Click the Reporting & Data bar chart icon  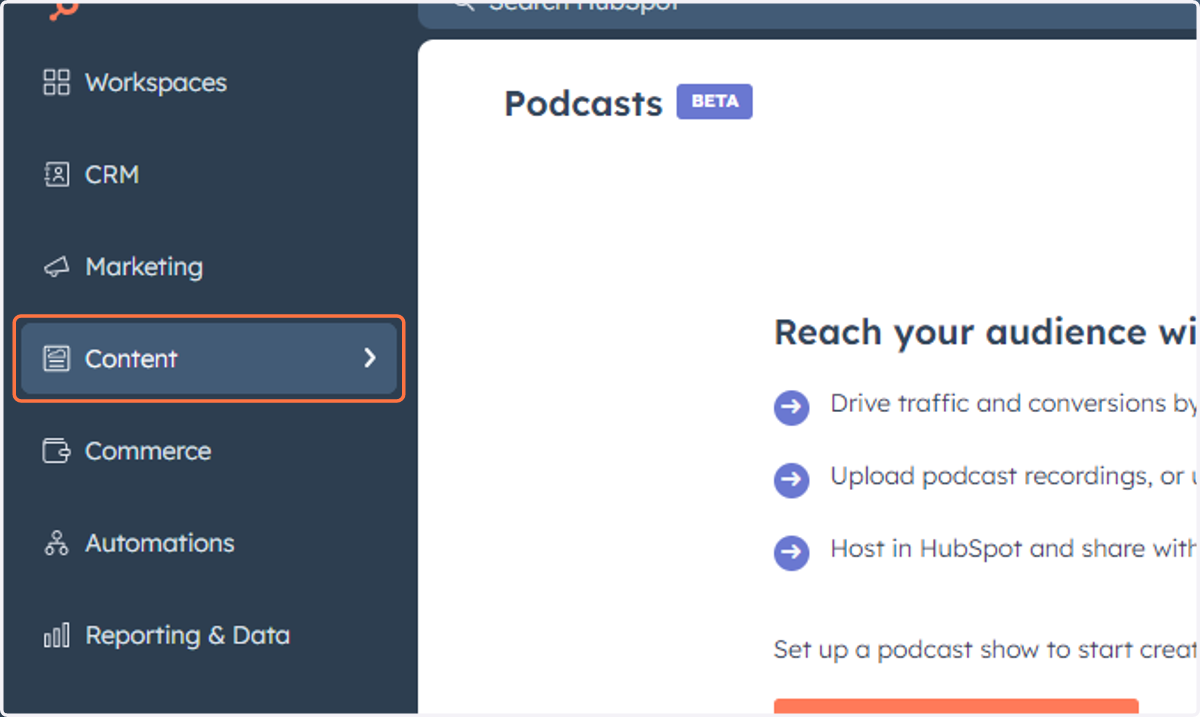click(57, 635)
